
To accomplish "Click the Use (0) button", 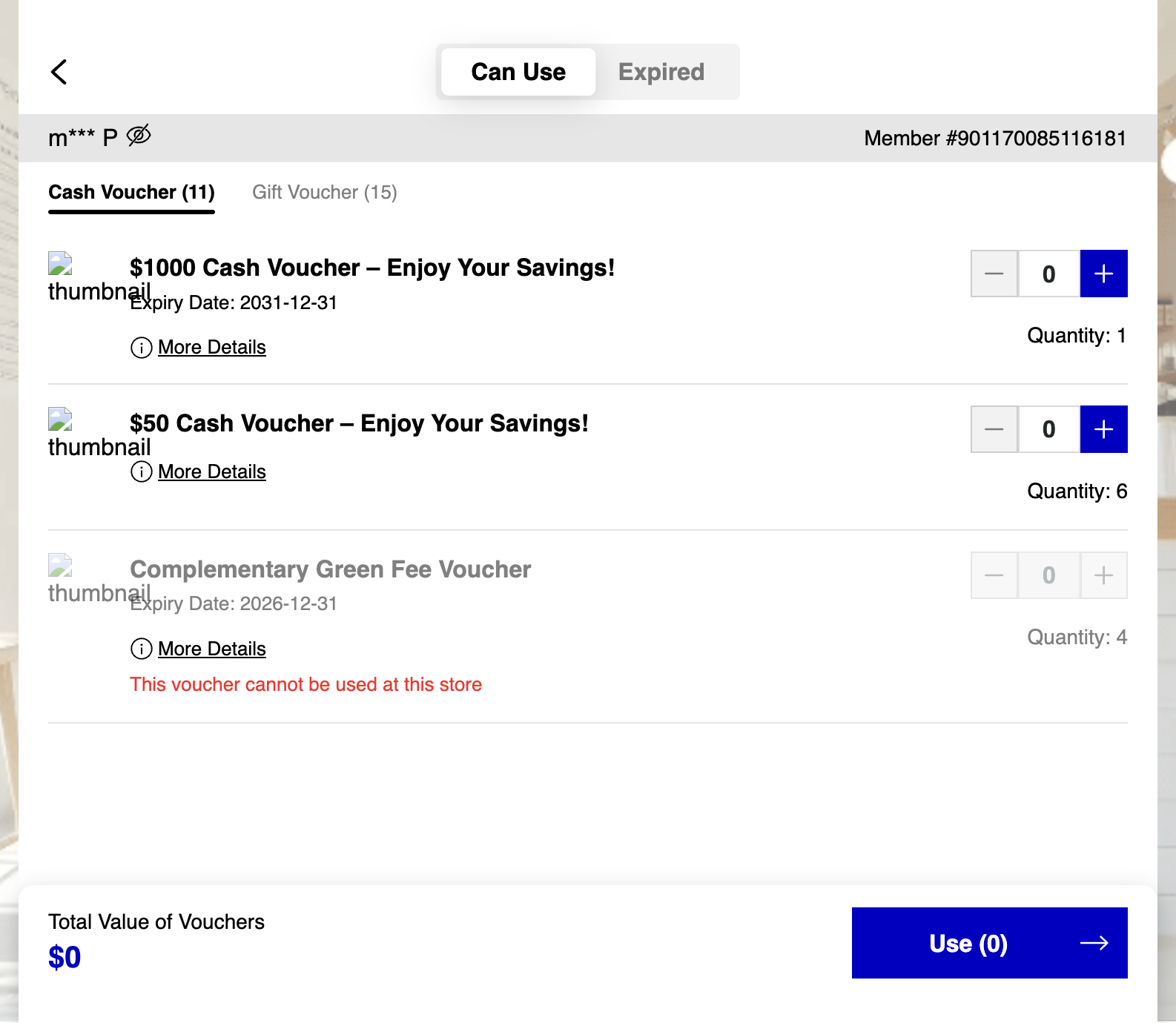I will coord(990,943).
